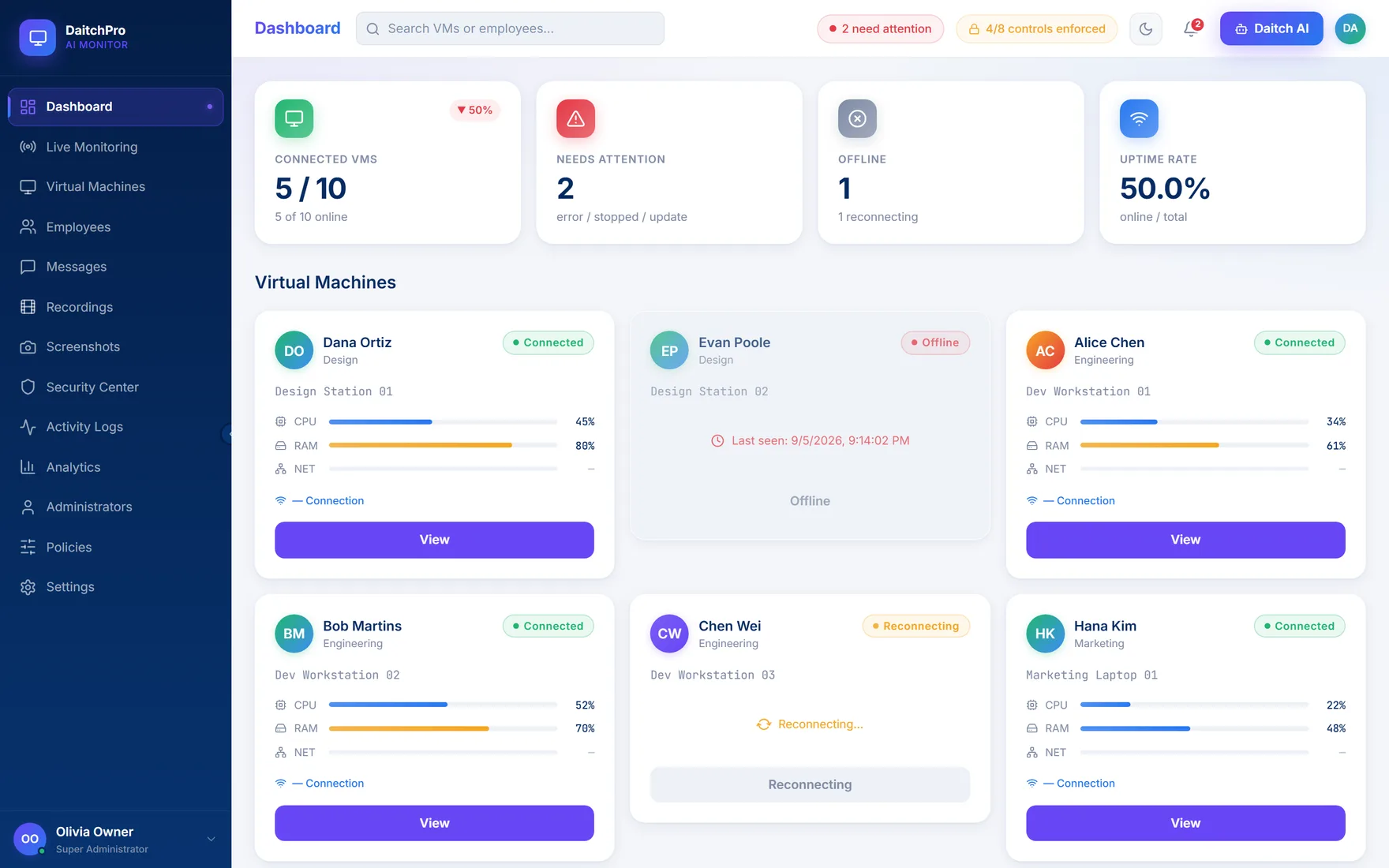Image resolution: width=1389 pixels, height=868 pixels.
Task: Open Settings from the sidebar
Action: (115, 587)
